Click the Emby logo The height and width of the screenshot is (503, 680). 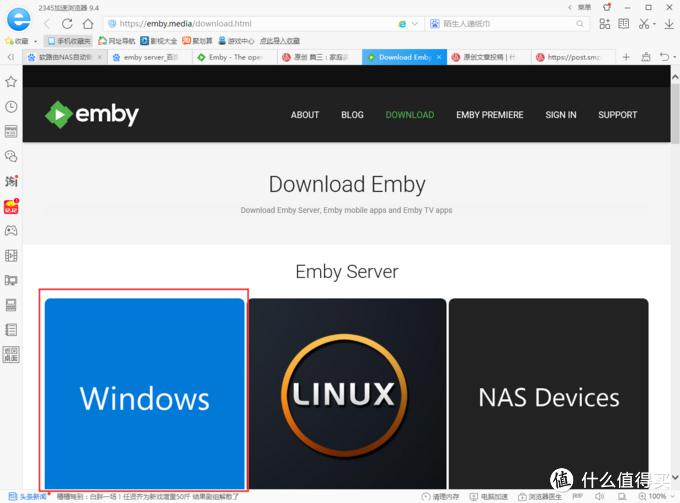[x=92, y=114]
